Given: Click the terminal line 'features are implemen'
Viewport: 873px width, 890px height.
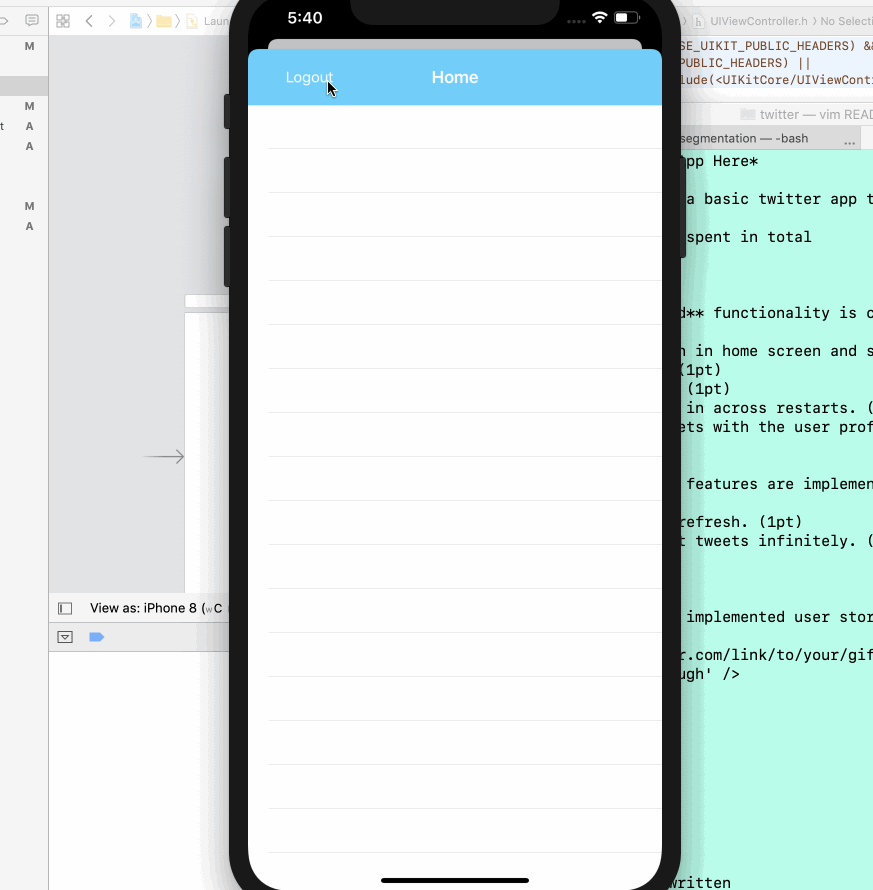Looking at the screenshot, I should pyautogui.click(x=779, y=484).
